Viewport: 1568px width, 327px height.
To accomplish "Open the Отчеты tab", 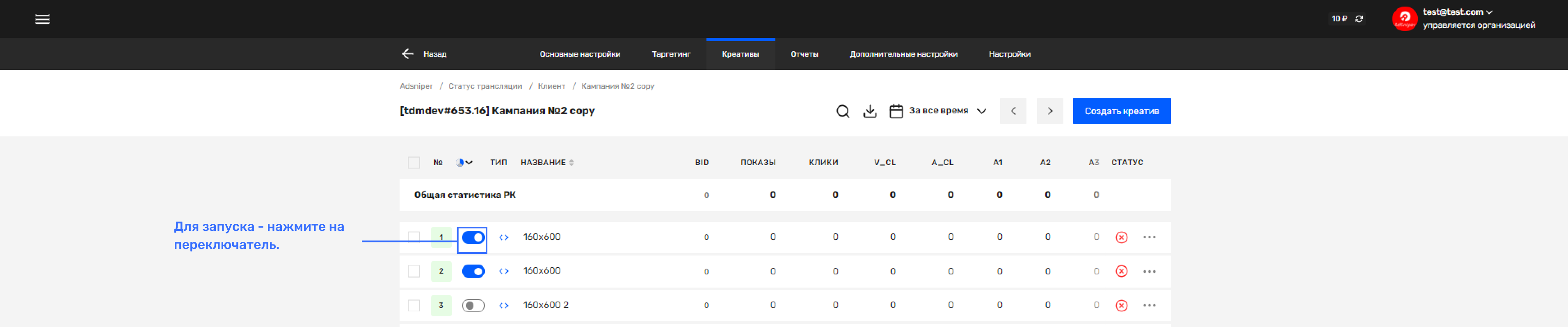I will (804, 54).
